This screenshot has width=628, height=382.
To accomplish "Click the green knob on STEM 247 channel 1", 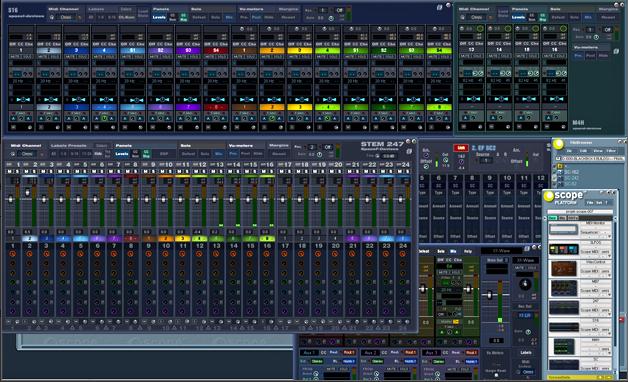I will 12,283.
